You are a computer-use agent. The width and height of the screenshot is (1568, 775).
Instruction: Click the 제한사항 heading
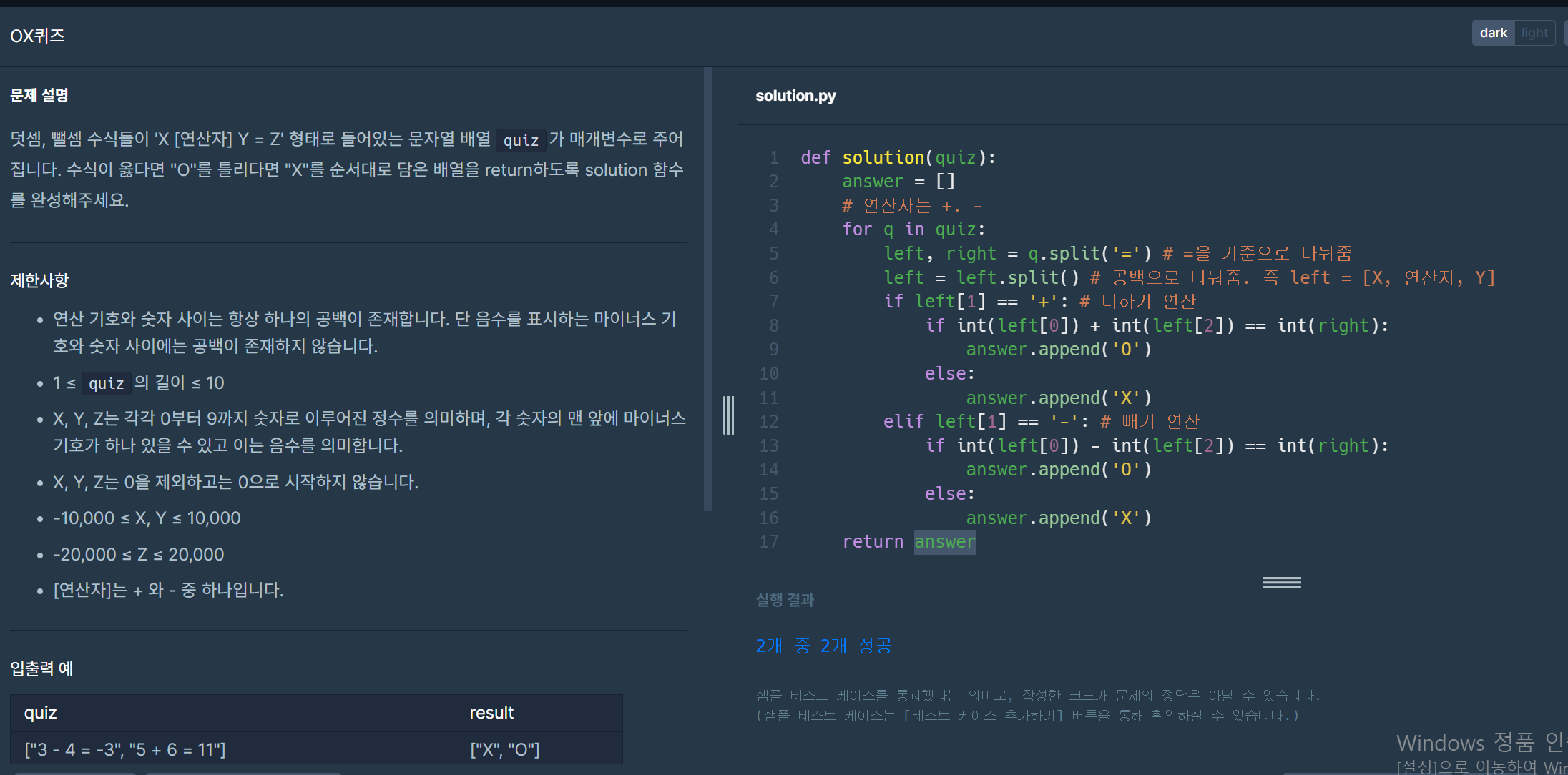(39, 280)
